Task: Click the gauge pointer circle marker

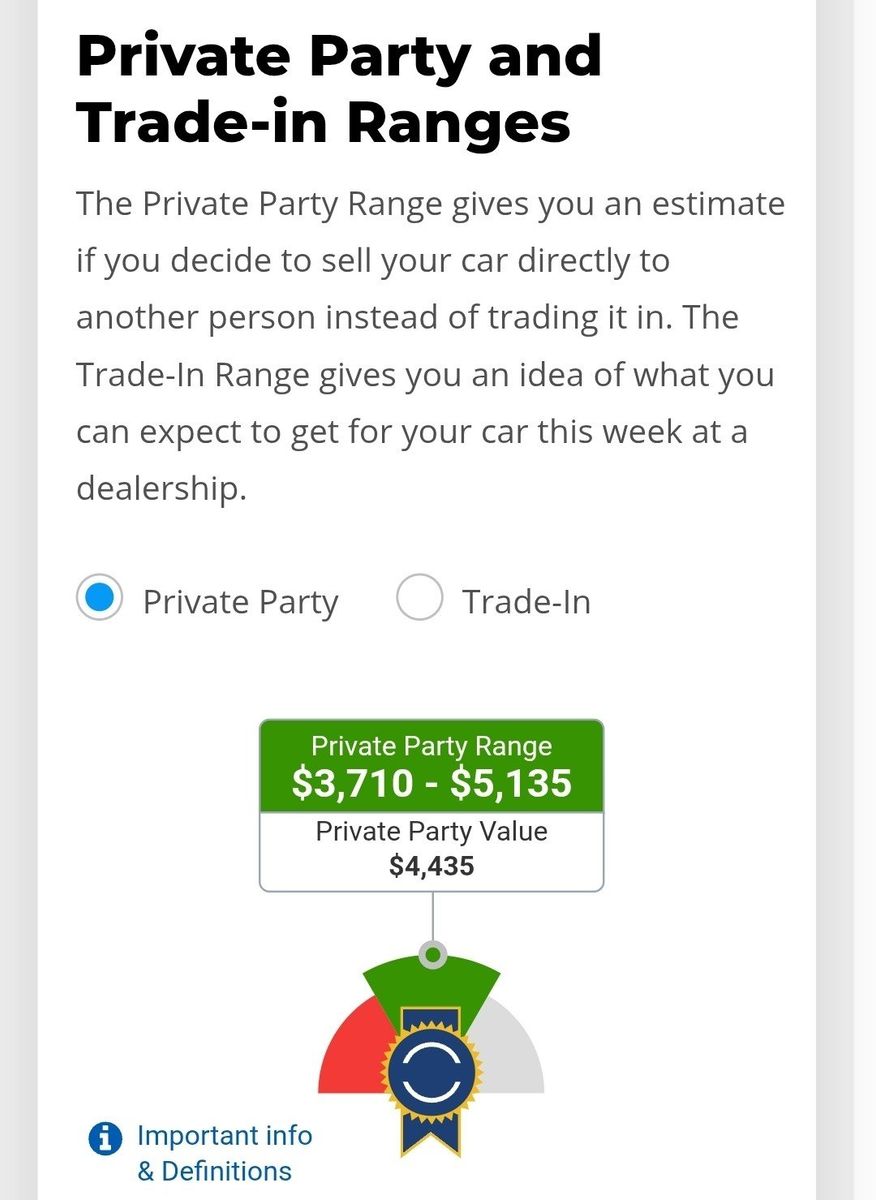Action: tap(432, 955)
